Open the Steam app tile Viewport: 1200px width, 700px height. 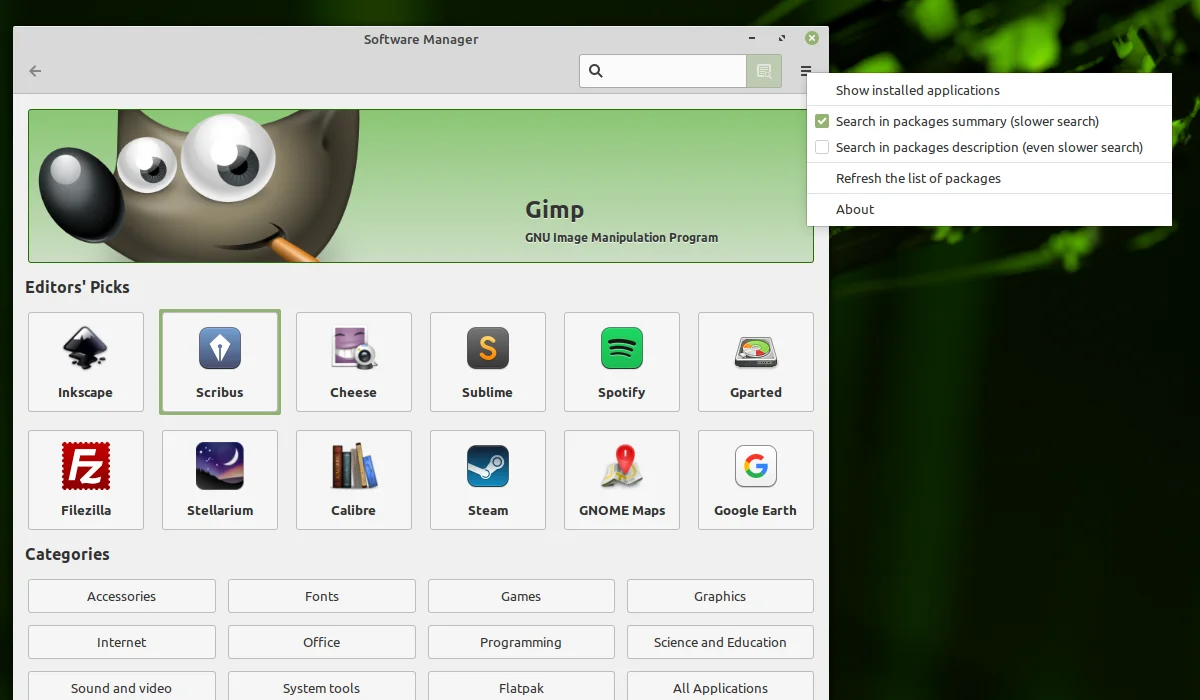click(488, 480)
